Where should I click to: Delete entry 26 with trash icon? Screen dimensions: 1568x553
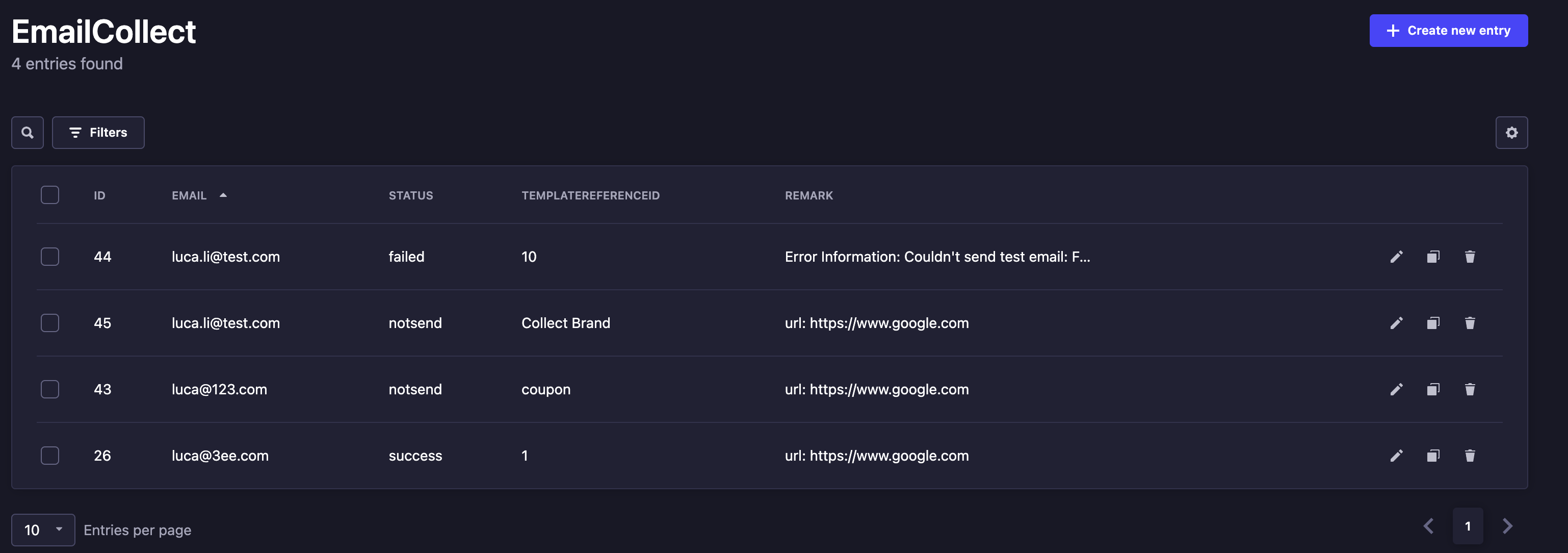1470,456
